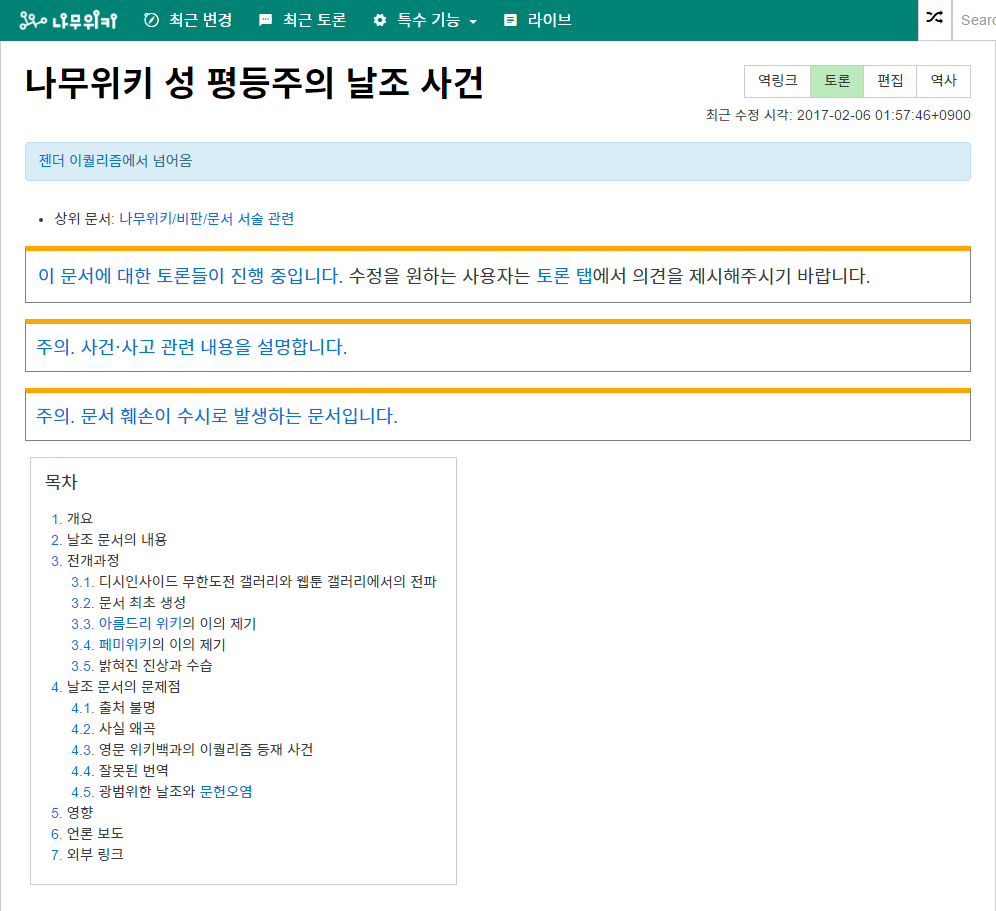The image size is (996, 911).
Task: Click the gear icon for 특수 기능
Action: (380, 20)
